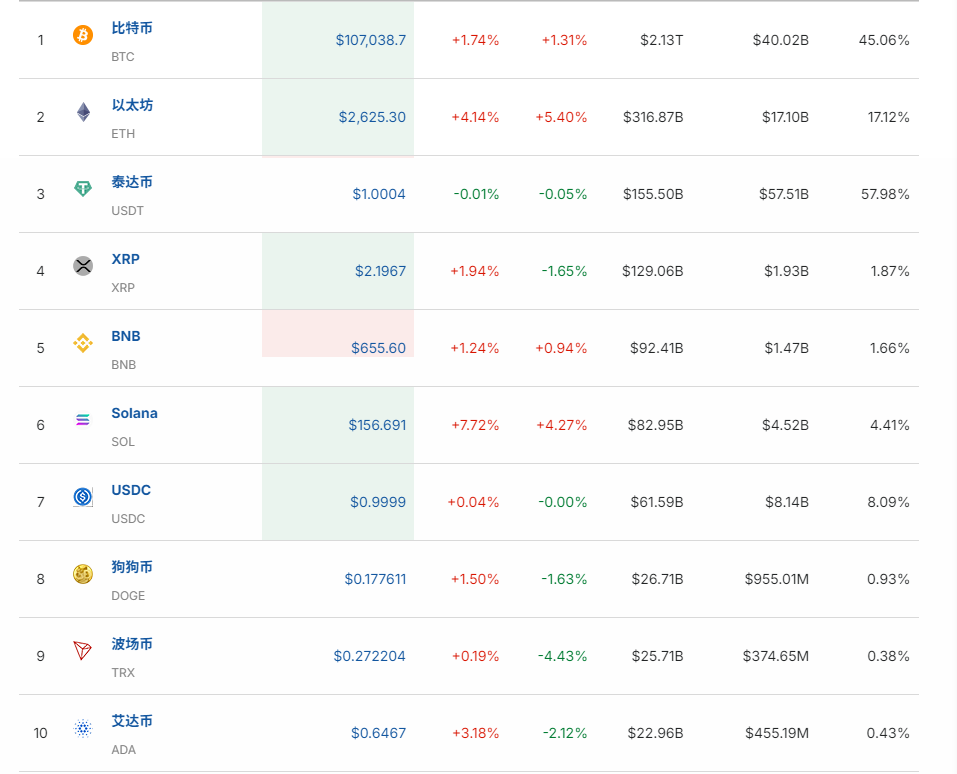This screenshot has width=957, height=774.
Task: Click XRP market cap $129.06B
Action: point(652,271)
